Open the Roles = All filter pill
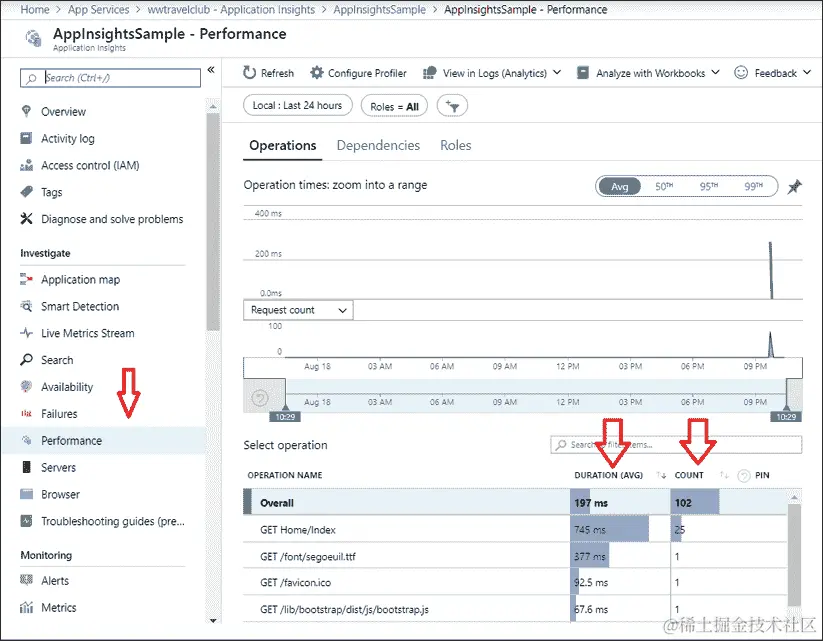Image resolution: width=823 pixels, height=641 pixels. 394,106
